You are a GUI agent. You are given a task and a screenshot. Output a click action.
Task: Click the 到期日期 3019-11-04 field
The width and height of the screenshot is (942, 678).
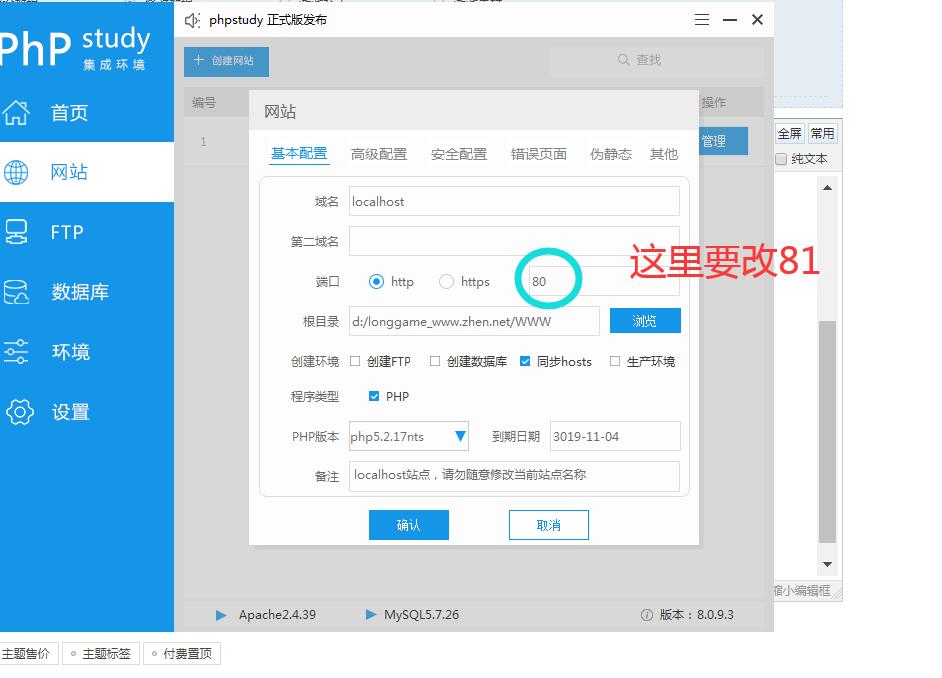tap(615, 437)
